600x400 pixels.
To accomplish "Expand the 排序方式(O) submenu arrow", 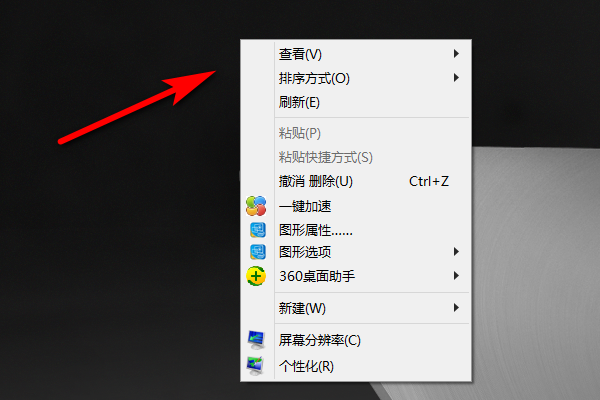I will pos(456,78).
